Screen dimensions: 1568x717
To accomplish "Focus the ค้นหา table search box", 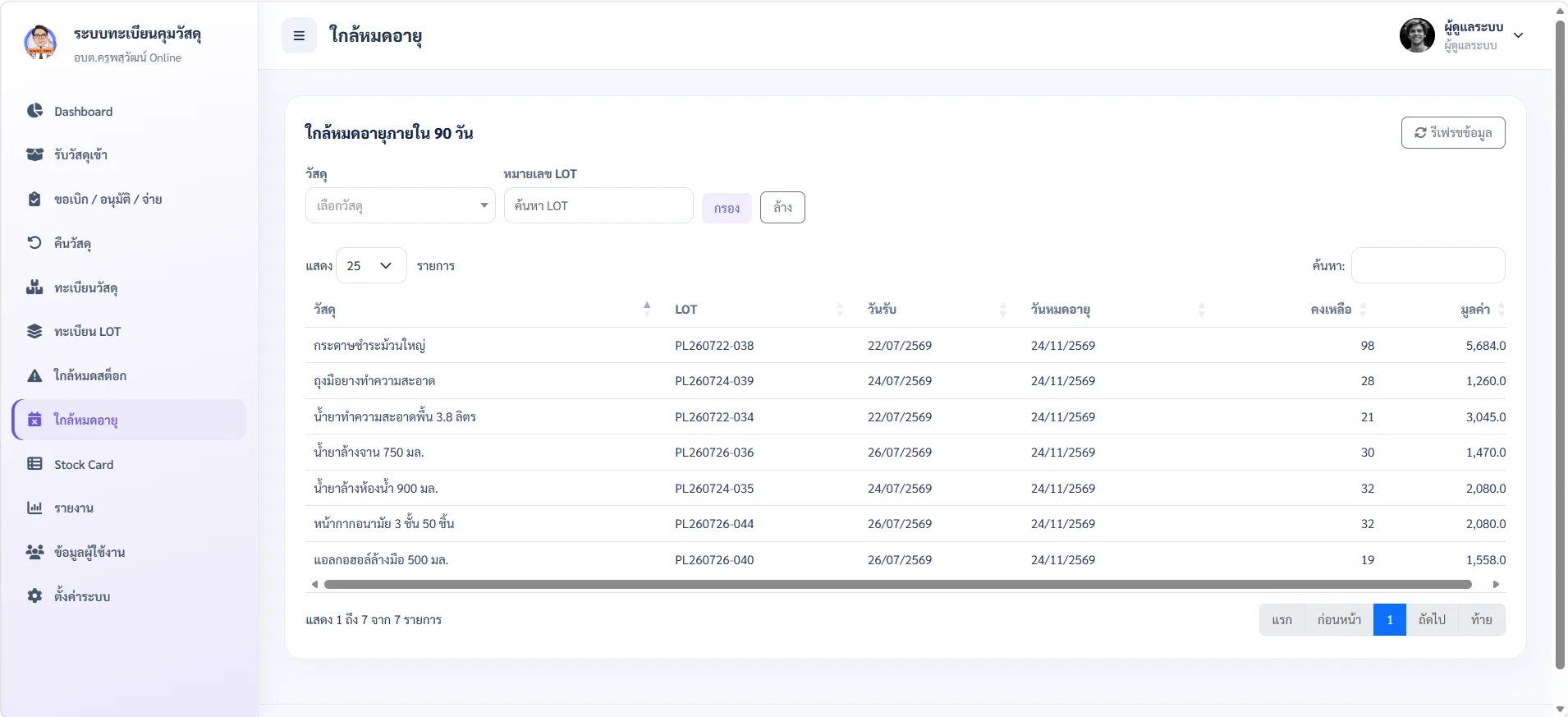I will 1428,265.
